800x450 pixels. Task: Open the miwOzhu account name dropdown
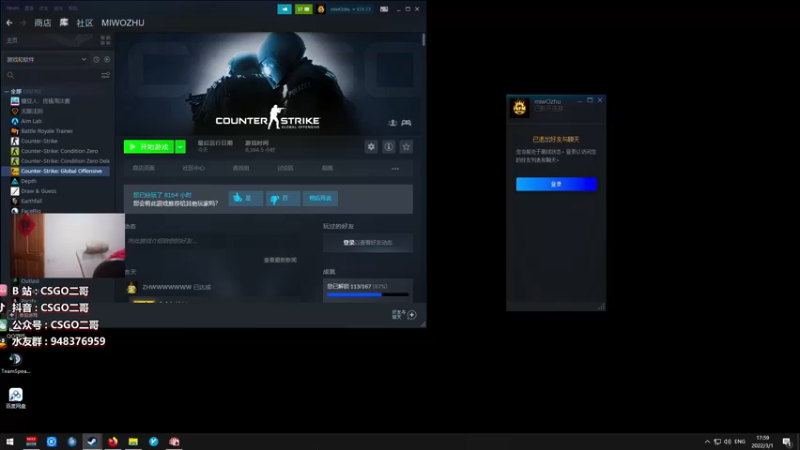[x=351, y=9]
